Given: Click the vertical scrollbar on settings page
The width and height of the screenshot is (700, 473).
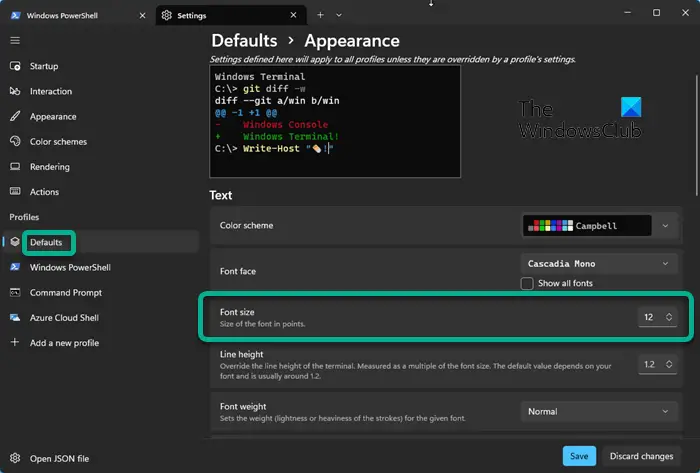Looking at the screenshot, I should (x=697, y=135).
